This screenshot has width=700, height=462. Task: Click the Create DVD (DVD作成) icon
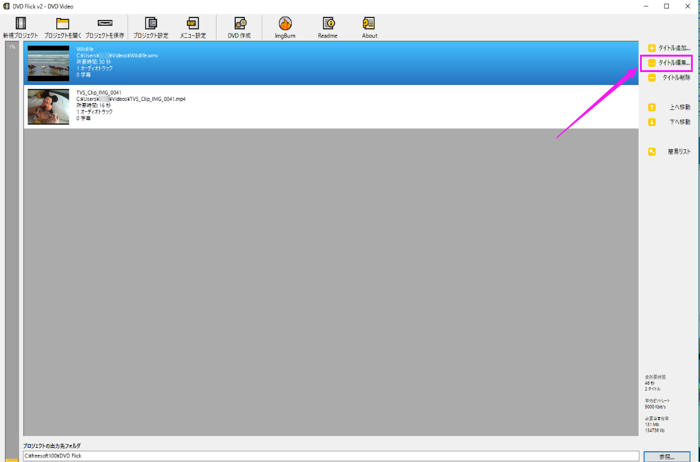coord(240,27)
